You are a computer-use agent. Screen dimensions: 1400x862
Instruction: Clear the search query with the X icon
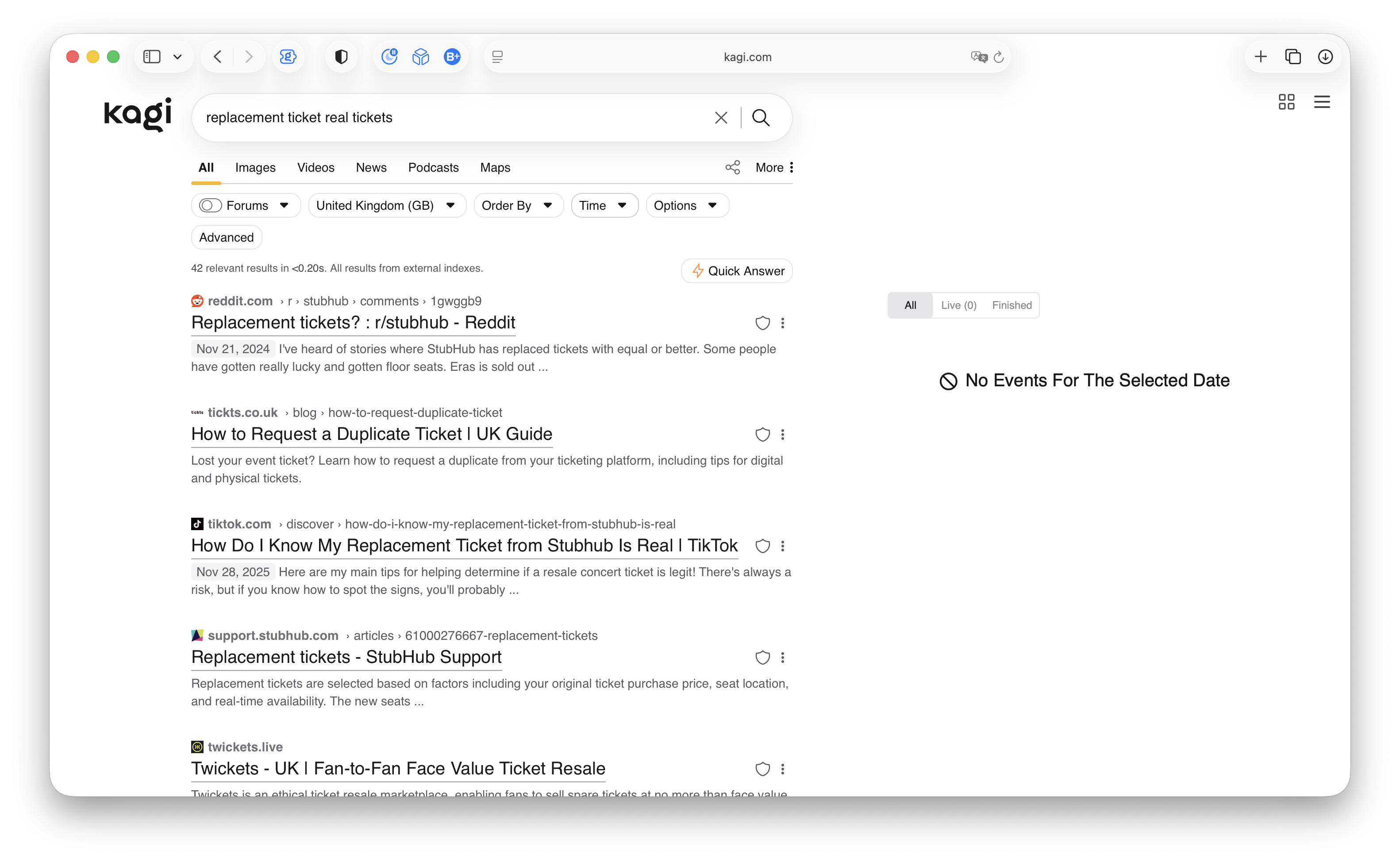[x=720, y=117]
